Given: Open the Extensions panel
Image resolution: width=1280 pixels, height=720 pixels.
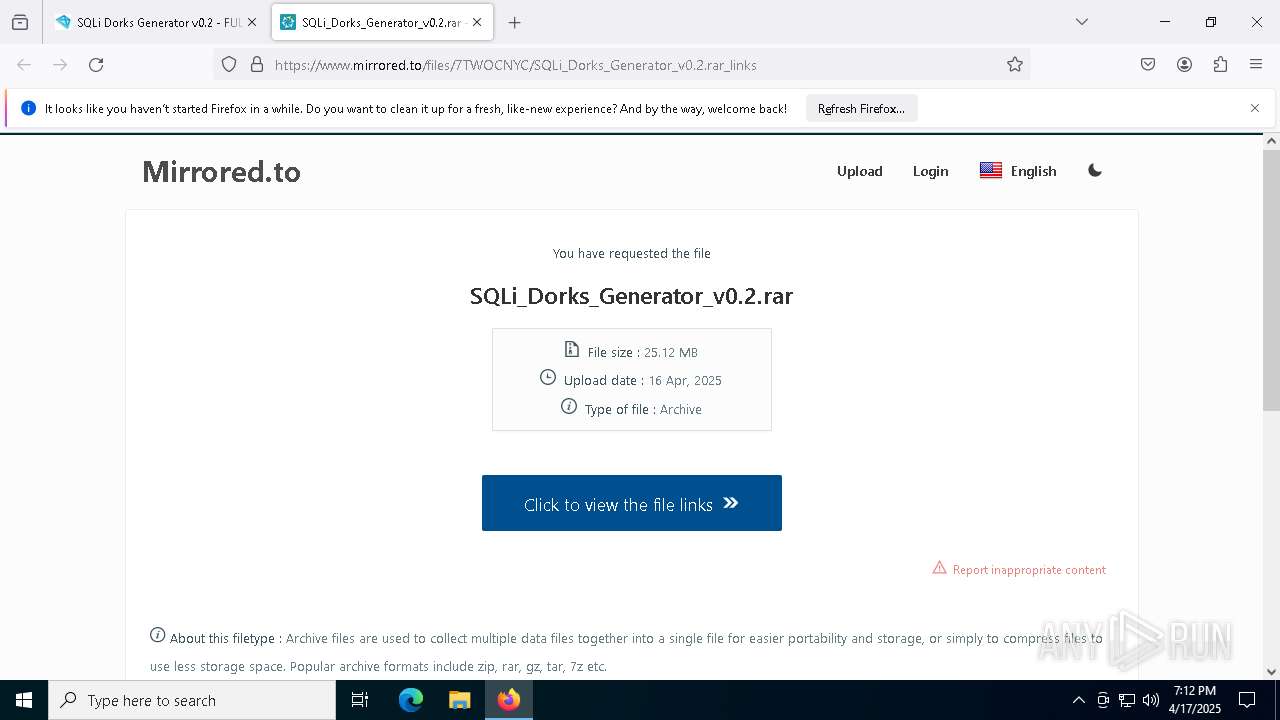Looking at the screenshot, I should [x=1220, y=65].
